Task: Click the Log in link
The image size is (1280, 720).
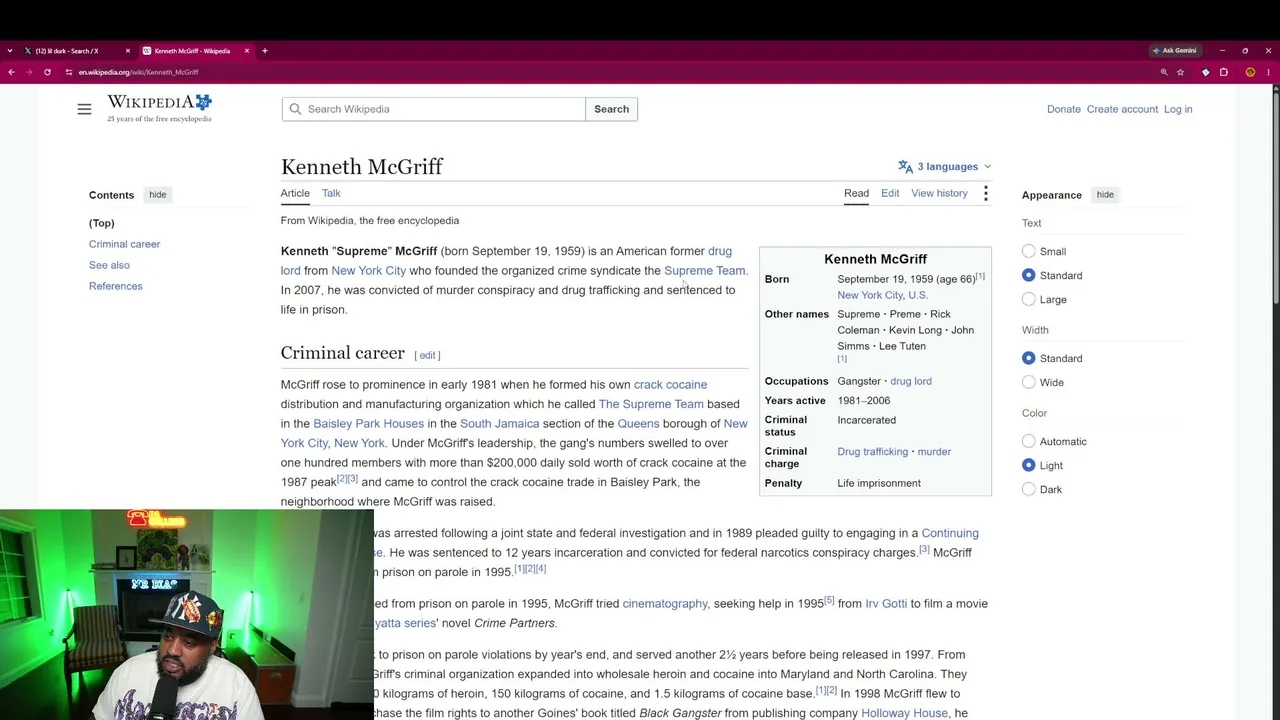Action: coord(1178,109)
